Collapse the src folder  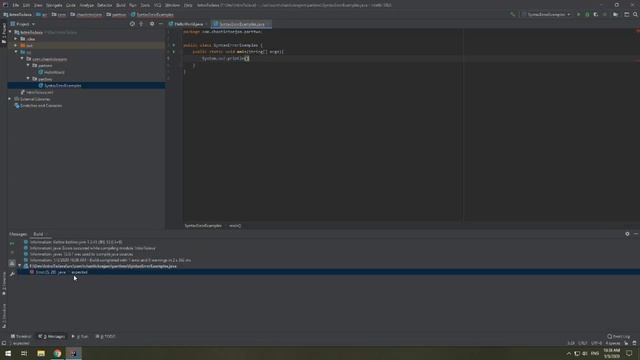point(16,52)
